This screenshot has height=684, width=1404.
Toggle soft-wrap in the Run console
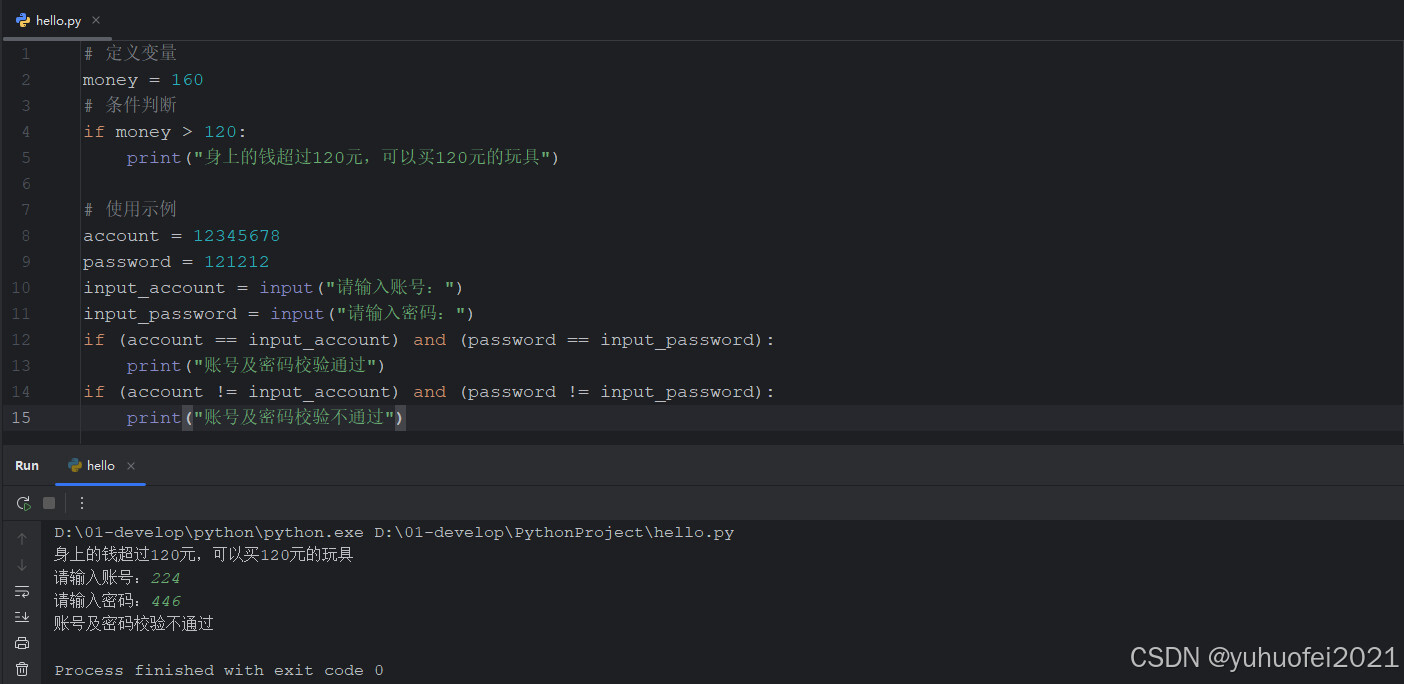point(22,591)
